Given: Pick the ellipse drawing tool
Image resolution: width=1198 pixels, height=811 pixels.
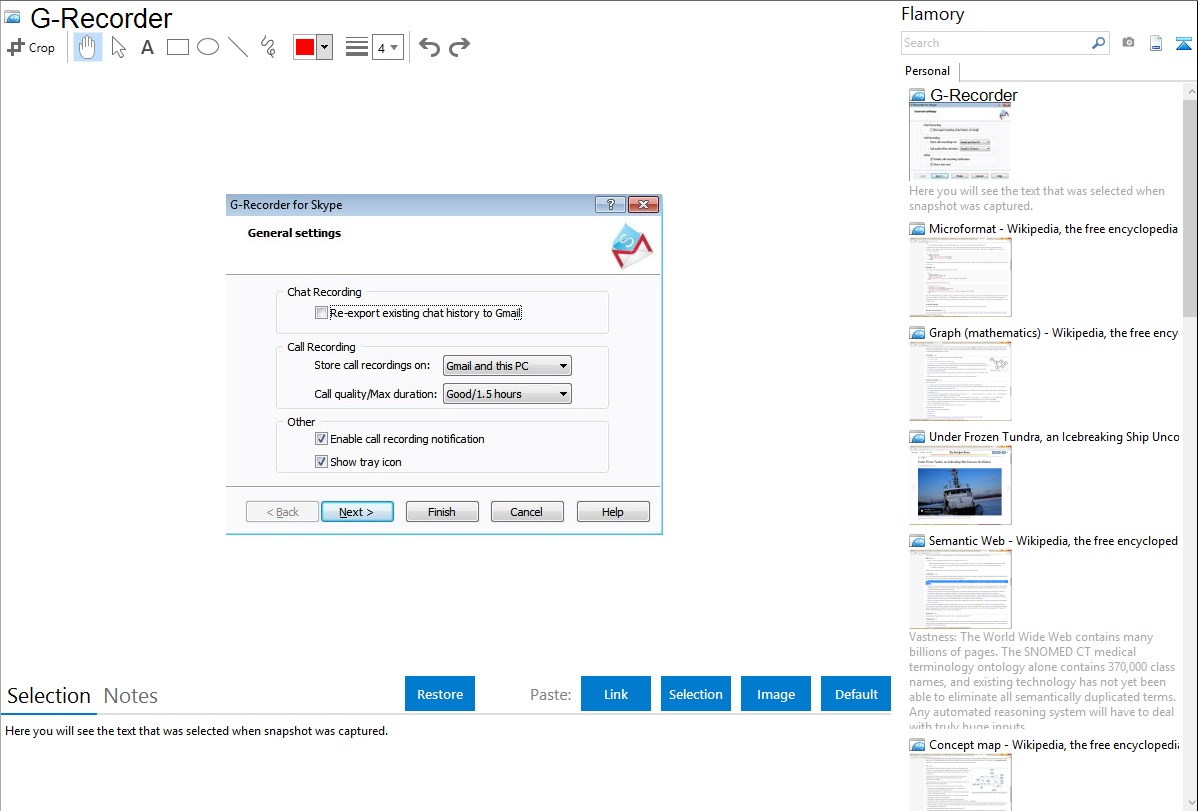Looking at the screenshot, I should (208, 47).
